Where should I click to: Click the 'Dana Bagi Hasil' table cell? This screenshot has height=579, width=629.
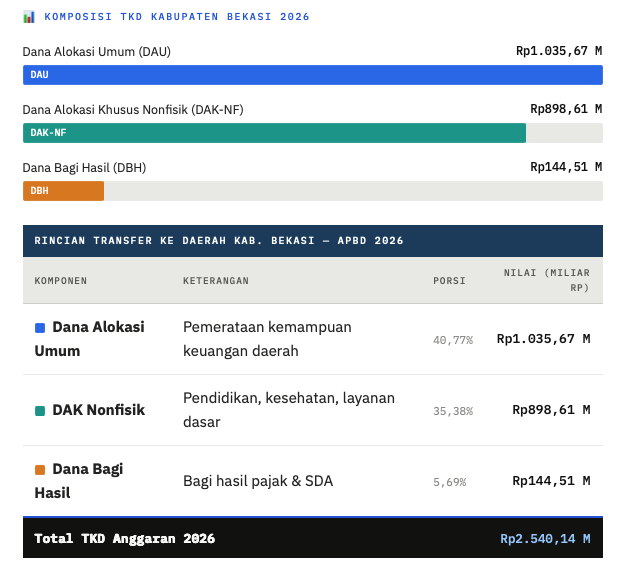tap(79, 481)
